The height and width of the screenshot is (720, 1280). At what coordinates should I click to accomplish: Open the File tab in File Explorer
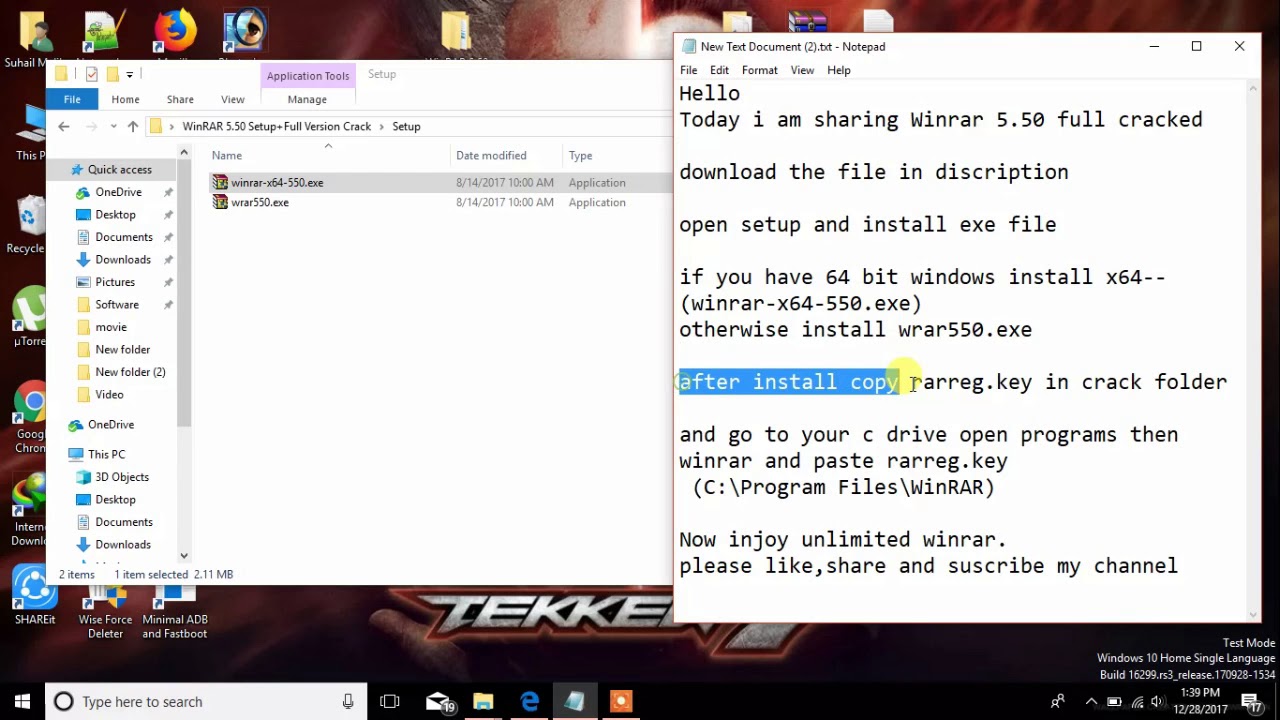tap(72, 99)
